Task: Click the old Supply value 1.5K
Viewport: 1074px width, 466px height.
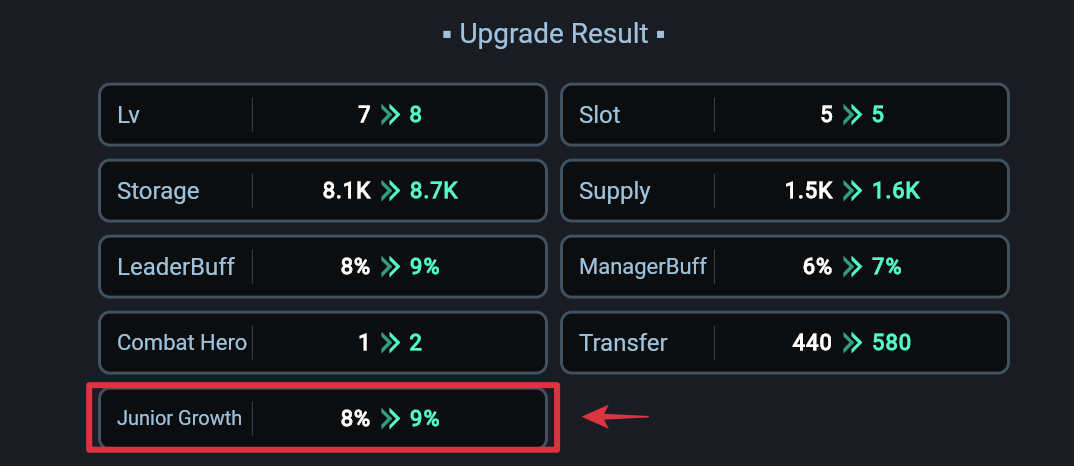Action: 809,191
